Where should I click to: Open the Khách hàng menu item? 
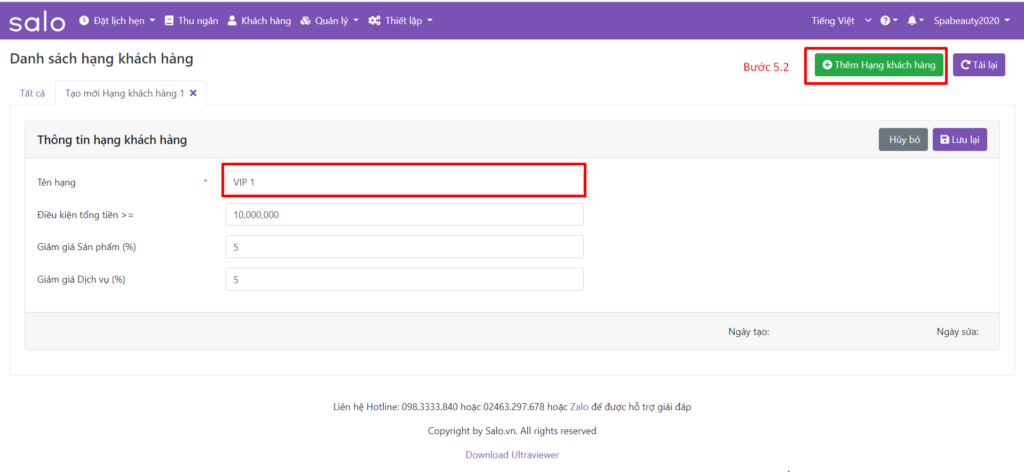pyautogui.click(x=258, y=21)
